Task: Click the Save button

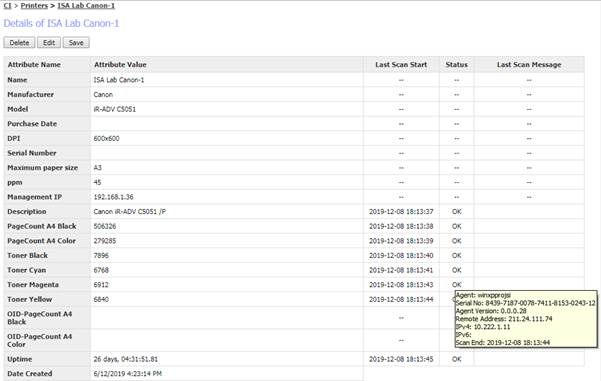Action: pyautogui.click(x=76, y=43)
